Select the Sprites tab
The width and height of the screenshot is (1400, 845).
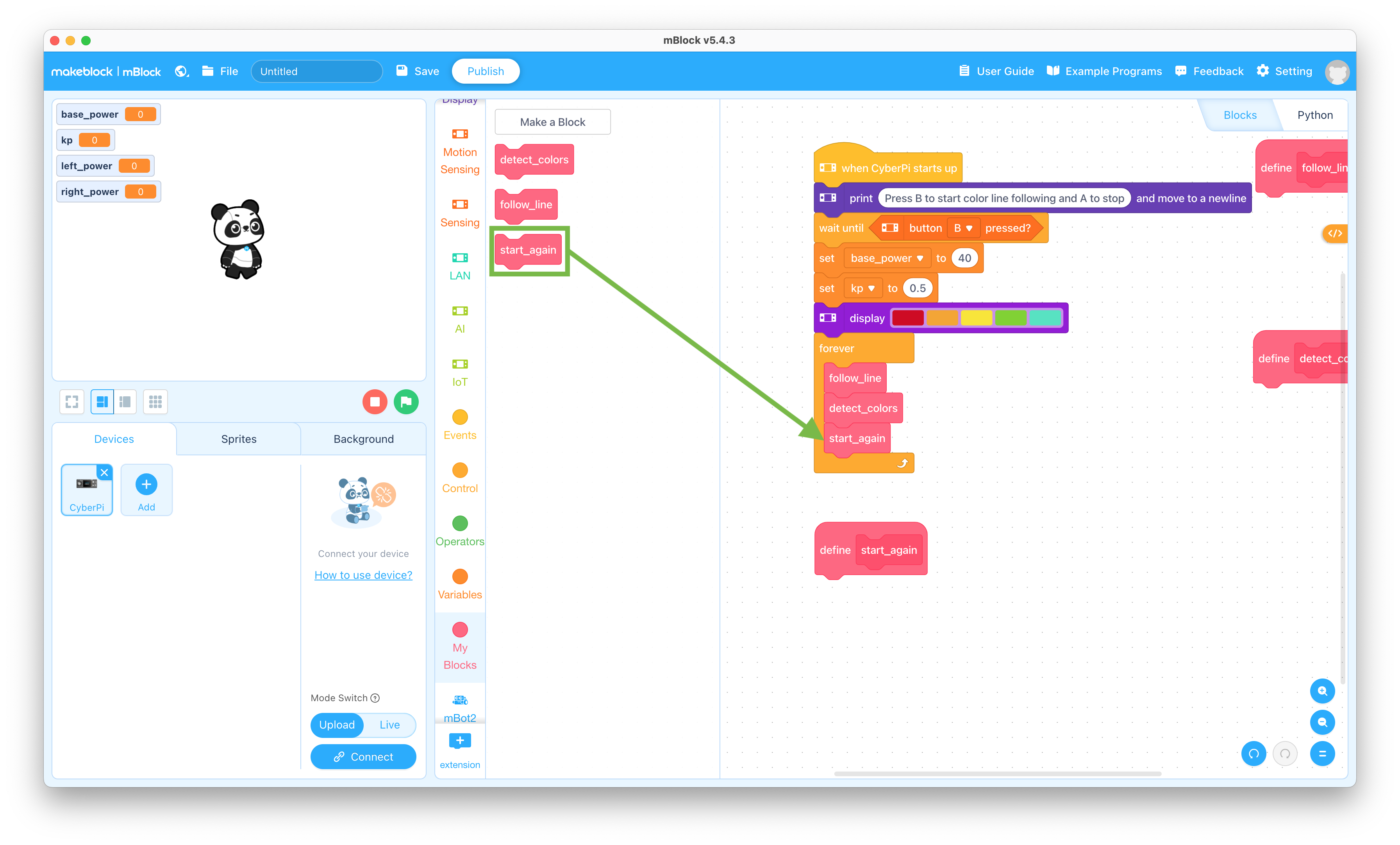click(x=238, y=438)
